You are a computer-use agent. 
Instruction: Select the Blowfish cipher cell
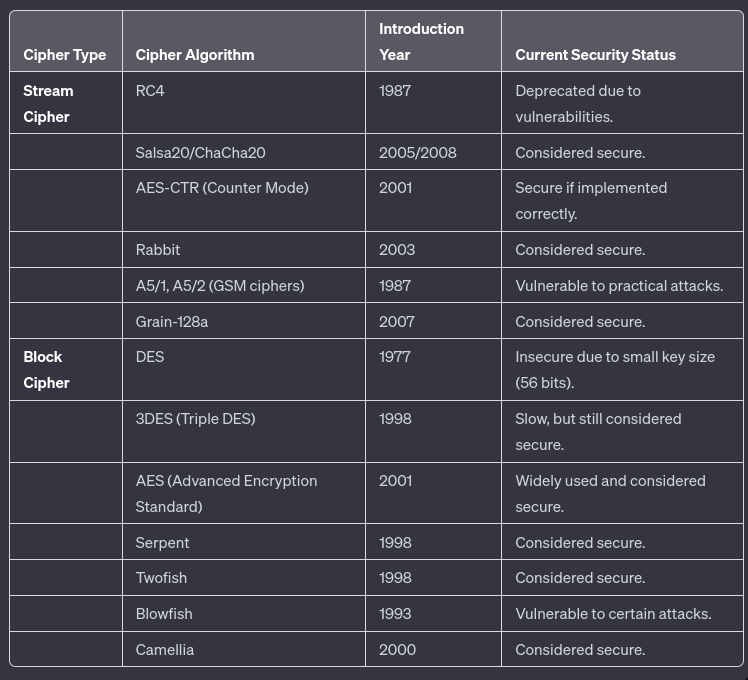tap(164, 613)
